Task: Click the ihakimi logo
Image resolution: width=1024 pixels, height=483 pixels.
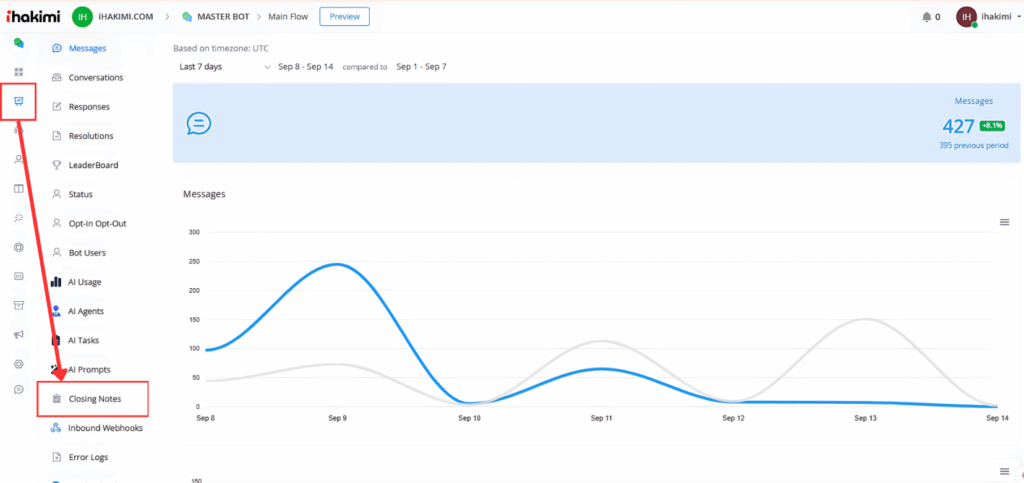Action: (33, 17)
